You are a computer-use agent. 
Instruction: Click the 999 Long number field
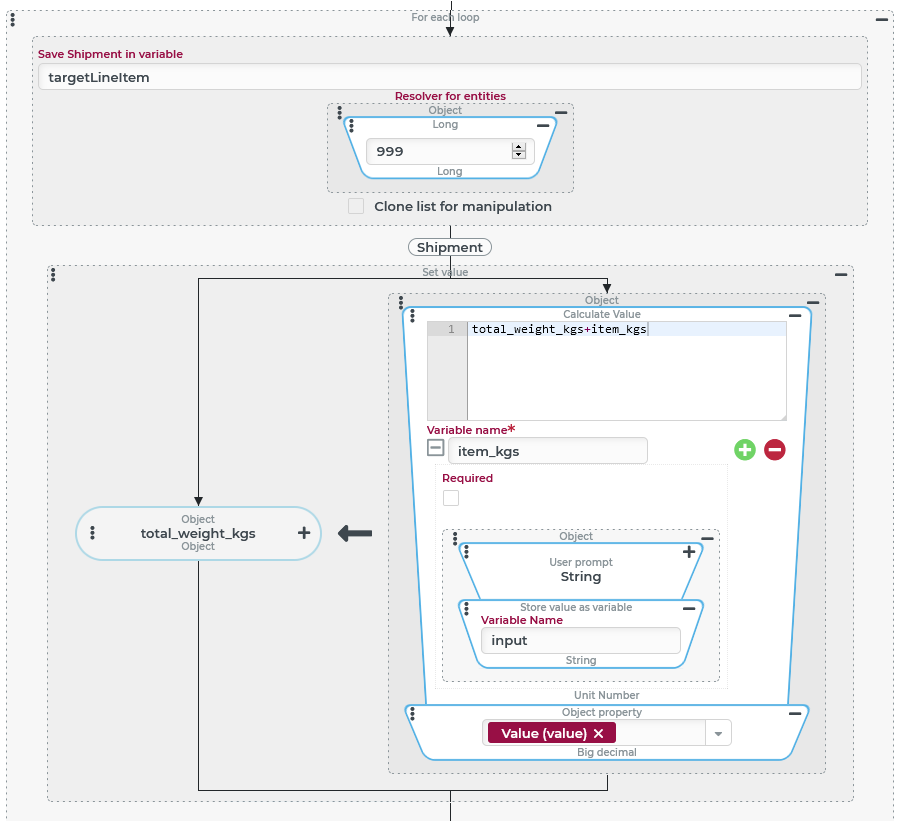[450, 151]
